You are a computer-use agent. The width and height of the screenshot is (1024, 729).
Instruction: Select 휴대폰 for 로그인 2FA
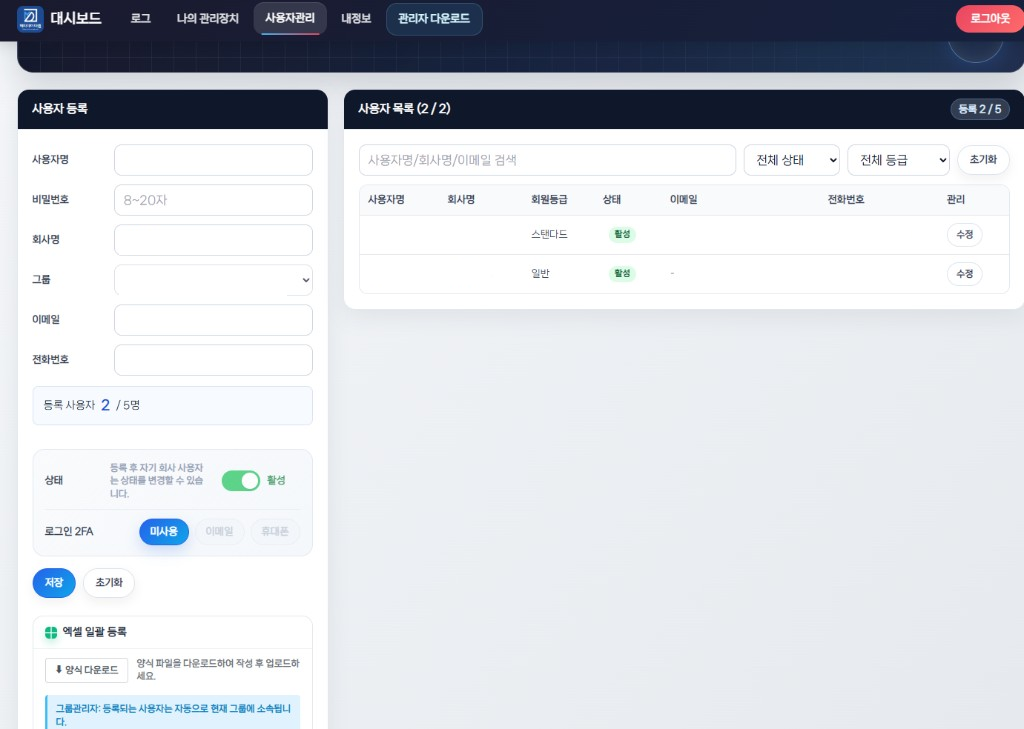click(x=275, y=532)
